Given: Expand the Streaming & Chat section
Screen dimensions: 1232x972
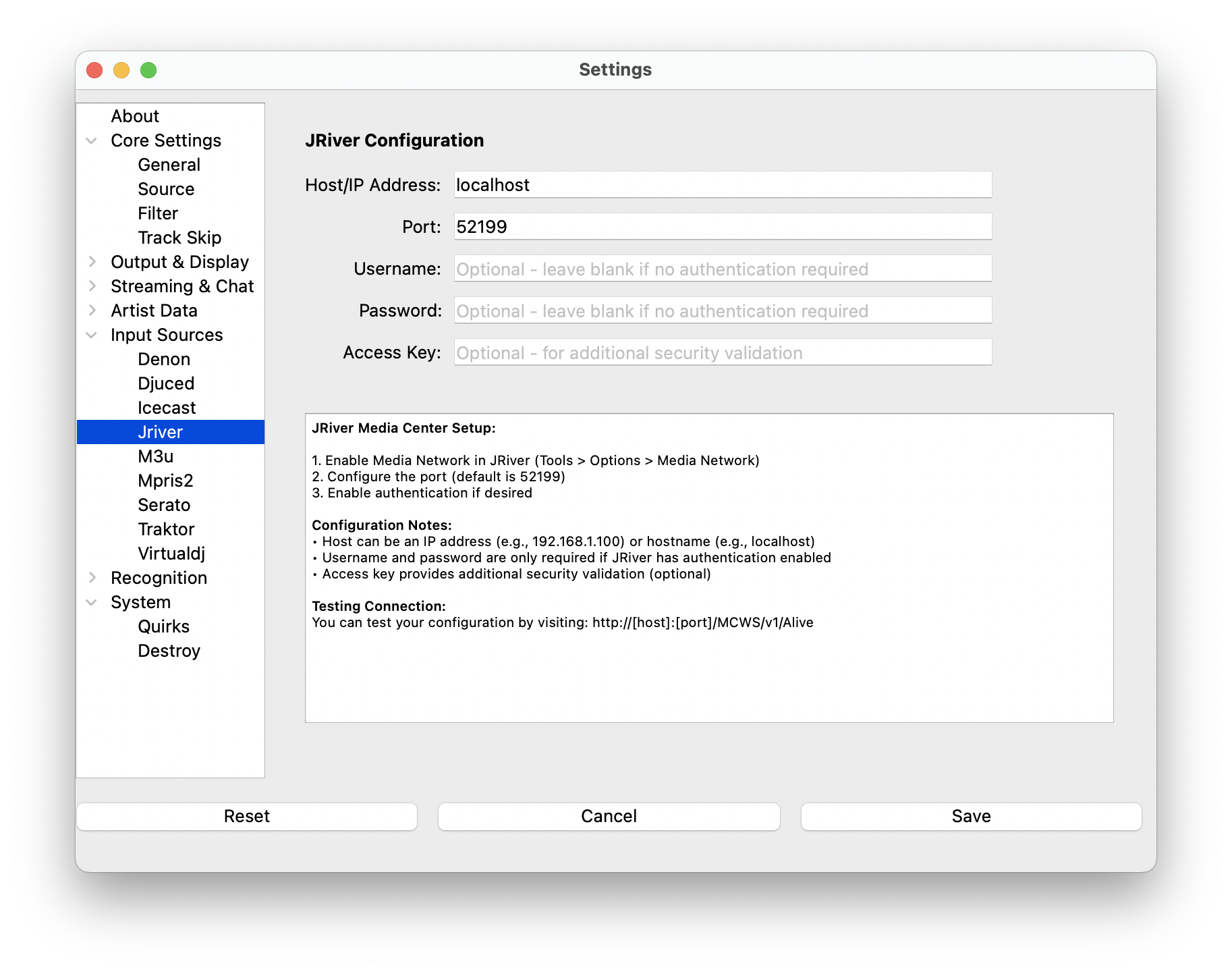Looking at the screenshot, I should click(x=92, y=286).
